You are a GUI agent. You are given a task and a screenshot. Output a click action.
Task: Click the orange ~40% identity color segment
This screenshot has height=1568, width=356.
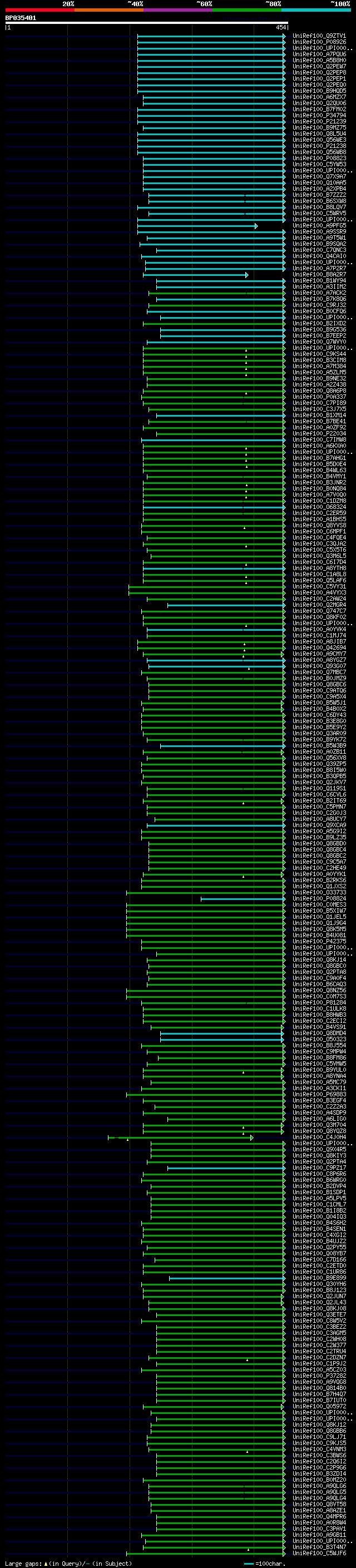point(109,10)
